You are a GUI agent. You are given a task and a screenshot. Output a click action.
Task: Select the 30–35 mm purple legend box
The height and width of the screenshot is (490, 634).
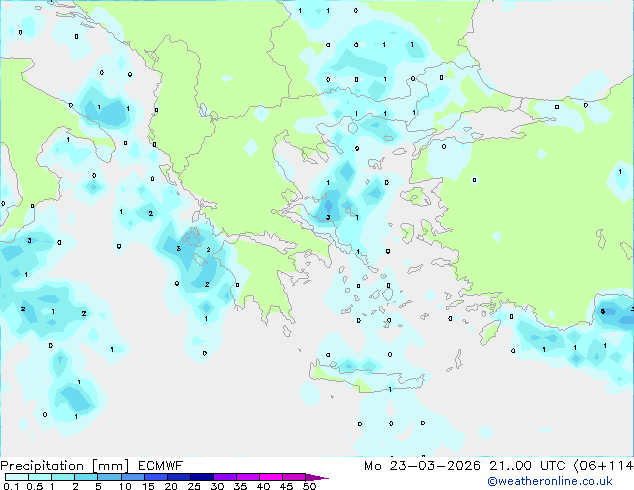(224, 477)
